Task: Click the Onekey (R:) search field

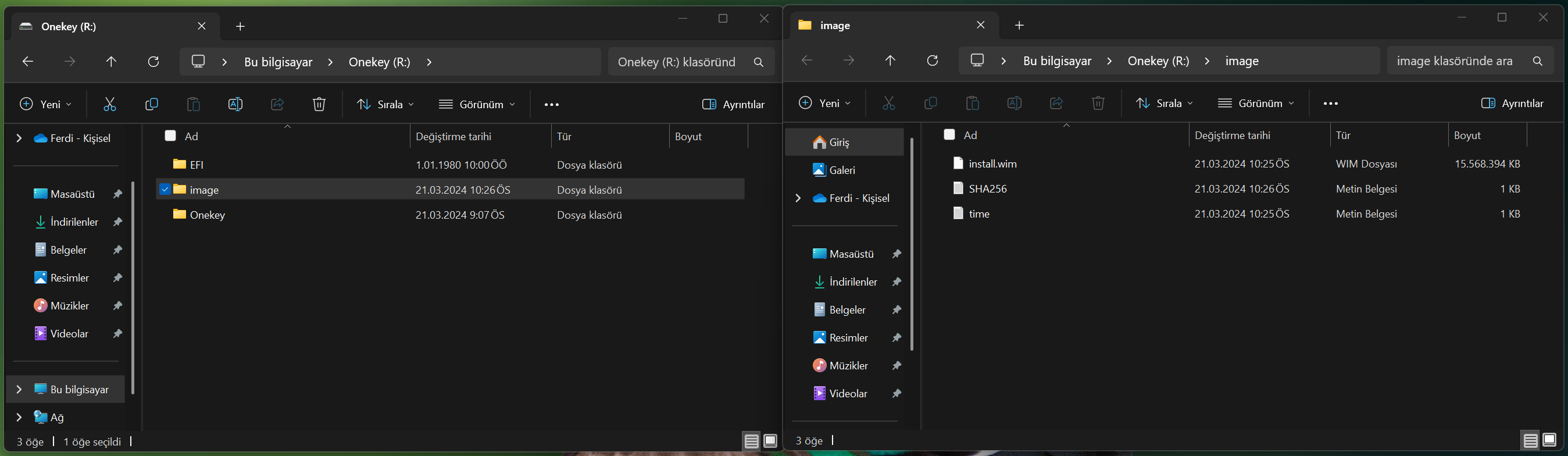Action: 691,62
